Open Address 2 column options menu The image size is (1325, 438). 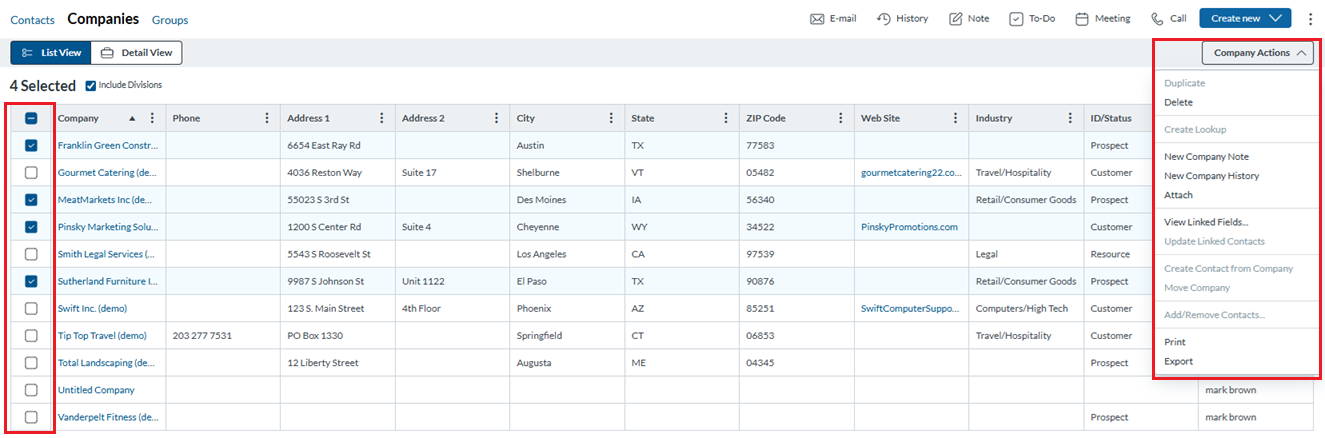click(x=497, y=118)
